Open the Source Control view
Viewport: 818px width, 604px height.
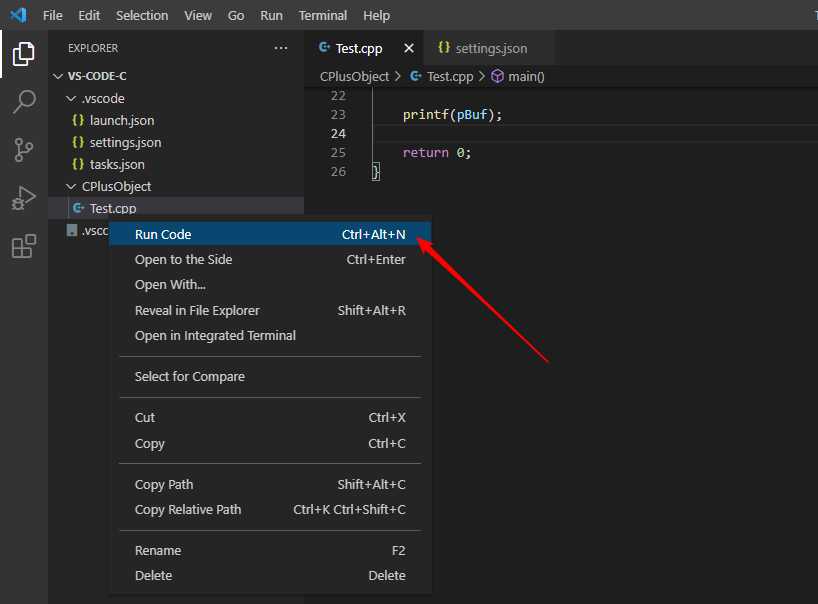pos(23,150)
